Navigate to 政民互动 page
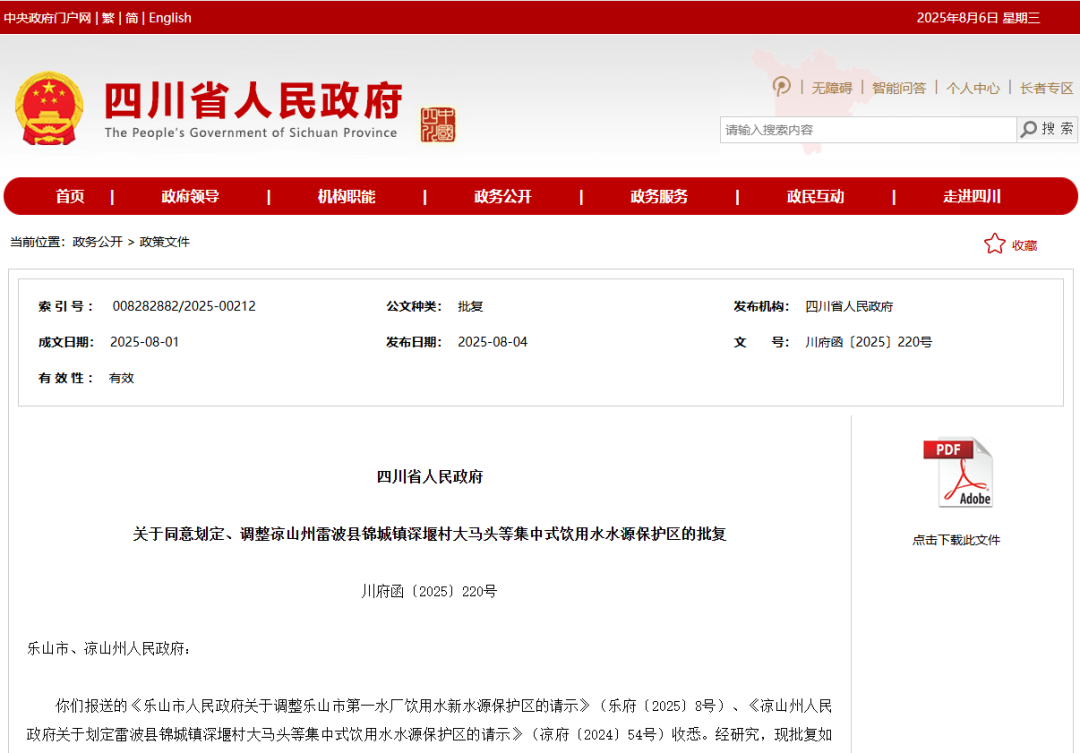 [x=815, y=197]
